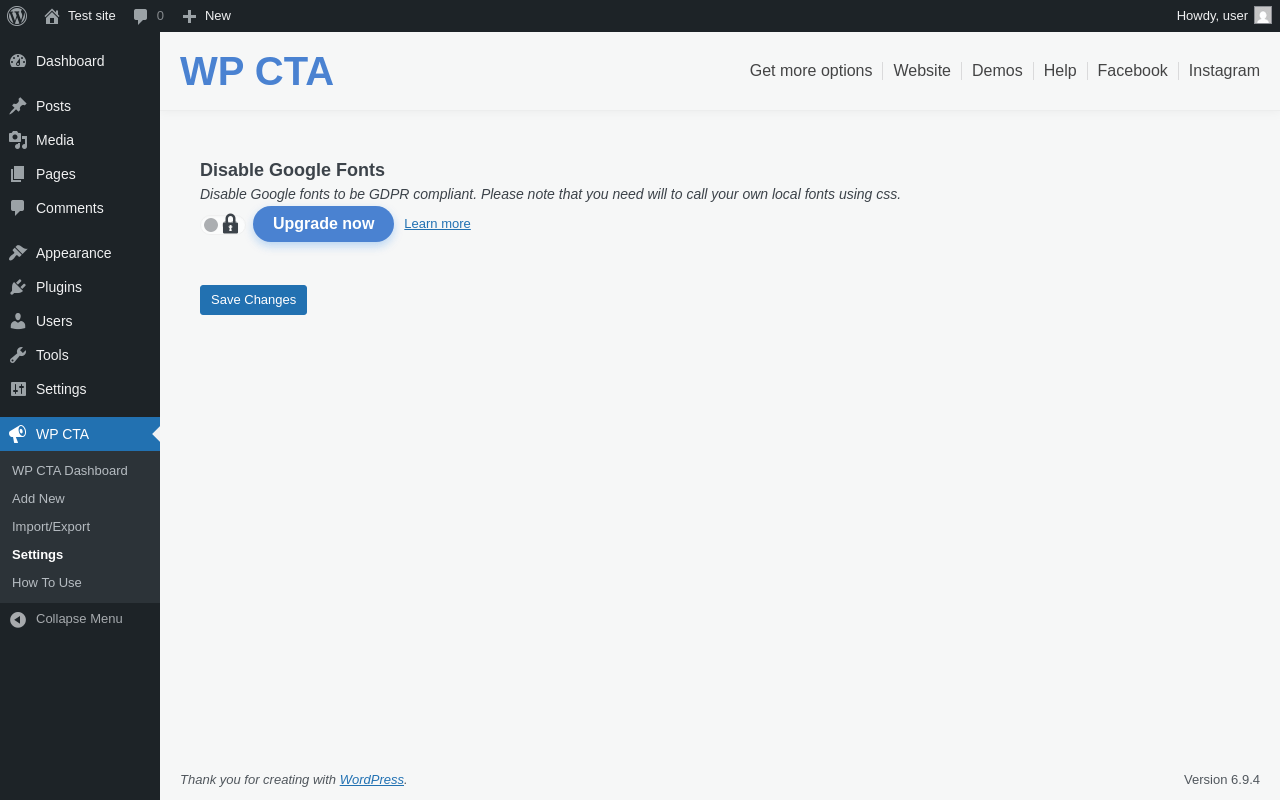Click the New label in admin bar

click(x=218, y=16)
